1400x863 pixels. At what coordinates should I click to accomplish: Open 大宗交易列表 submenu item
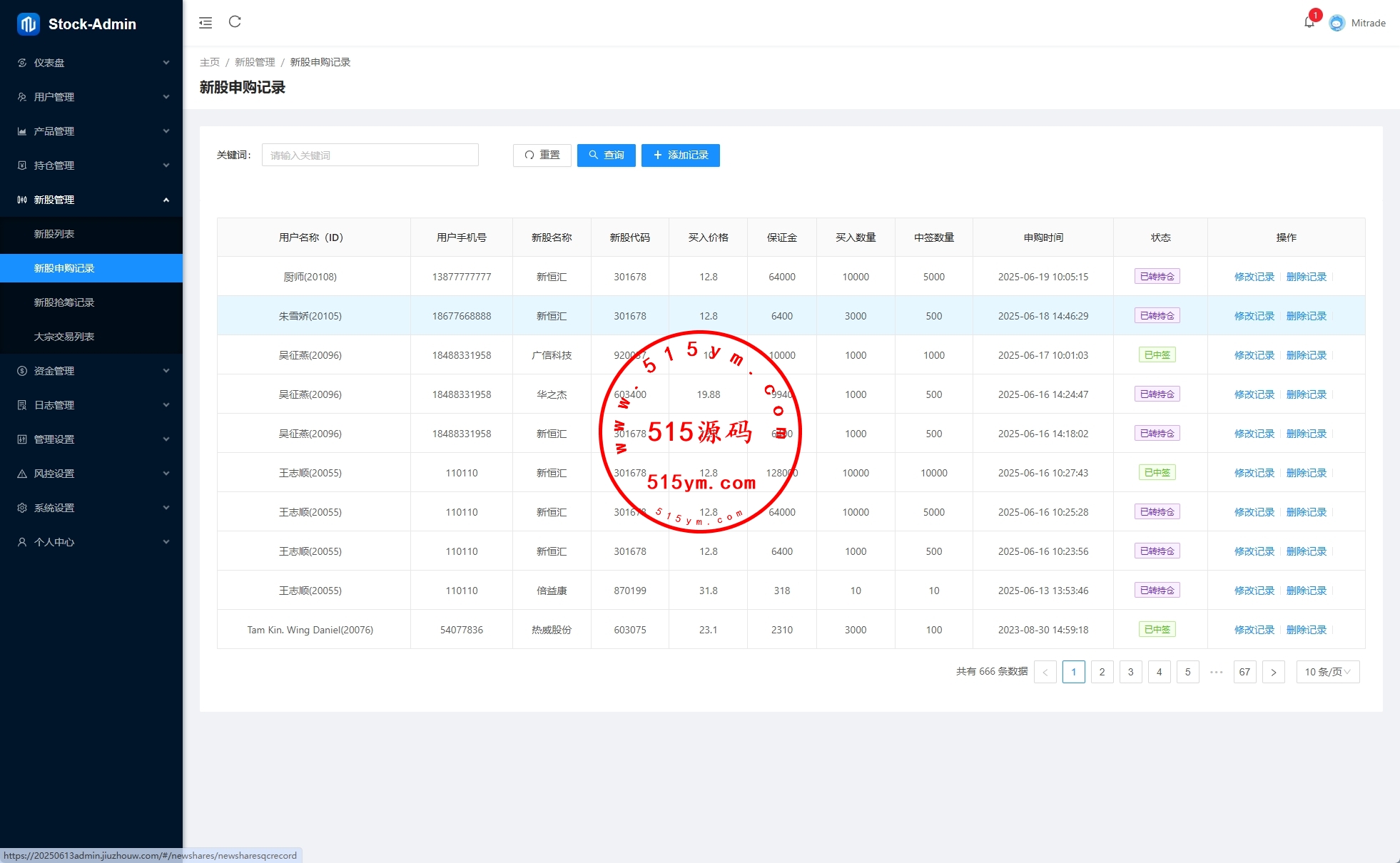tap(64, 337)
